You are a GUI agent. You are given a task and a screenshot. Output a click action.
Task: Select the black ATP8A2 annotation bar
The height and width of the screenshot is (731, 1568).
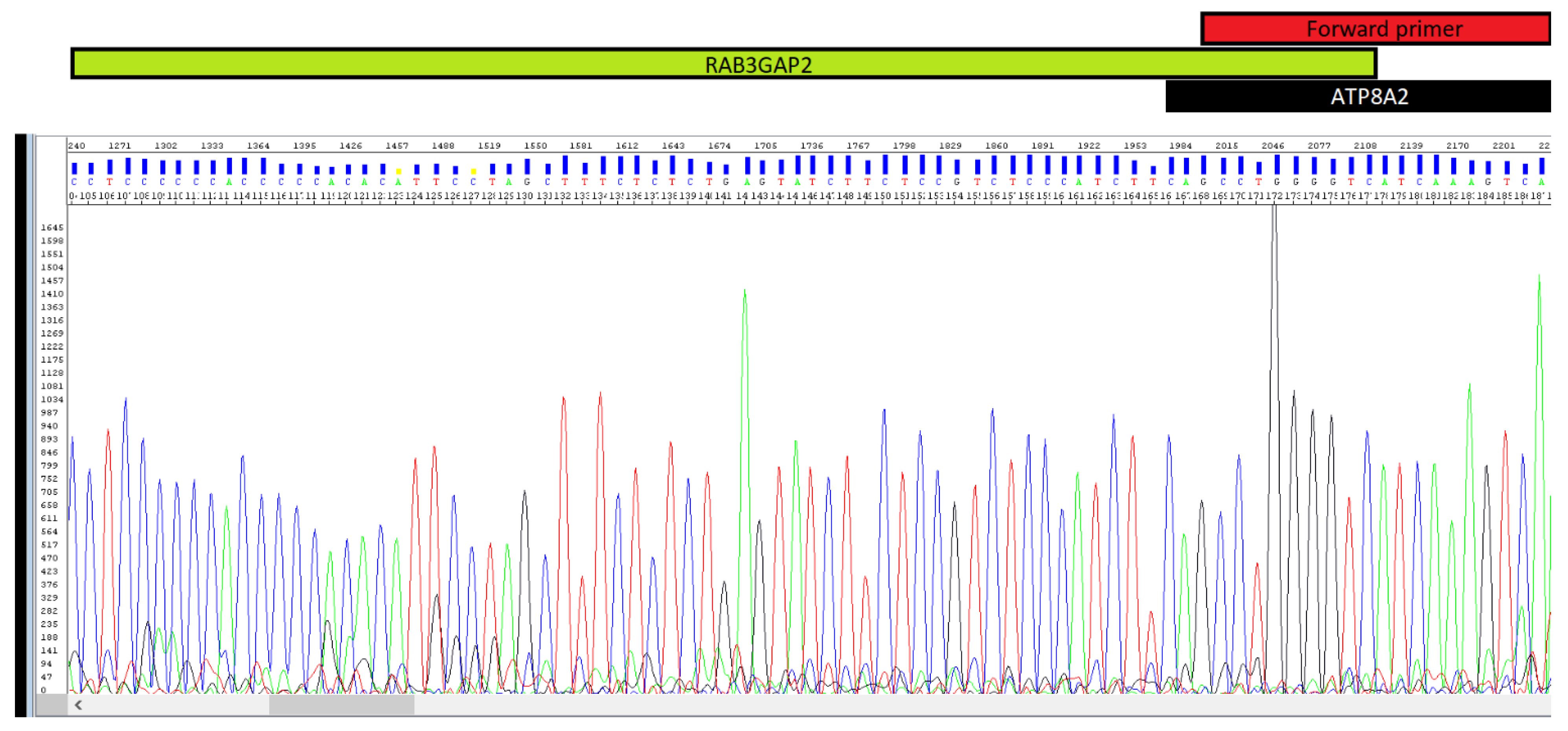tap(1358, 96)
